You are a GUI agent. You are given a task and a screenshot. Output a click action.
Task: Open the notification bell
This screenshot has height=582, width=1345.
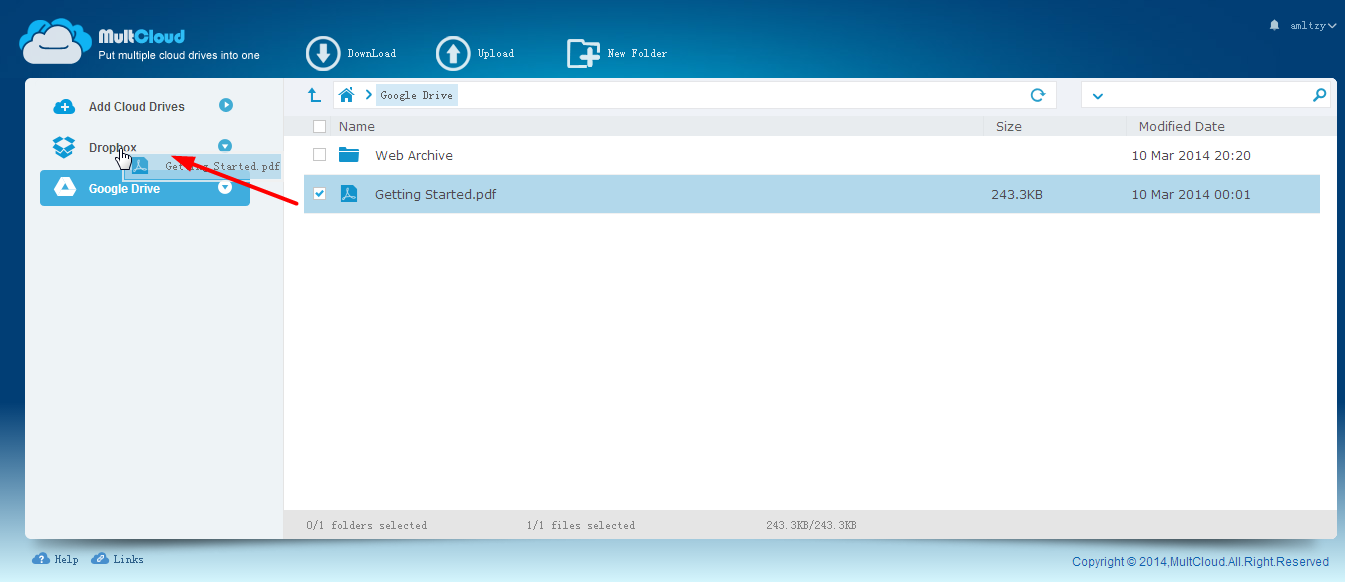pos(1274,25)
